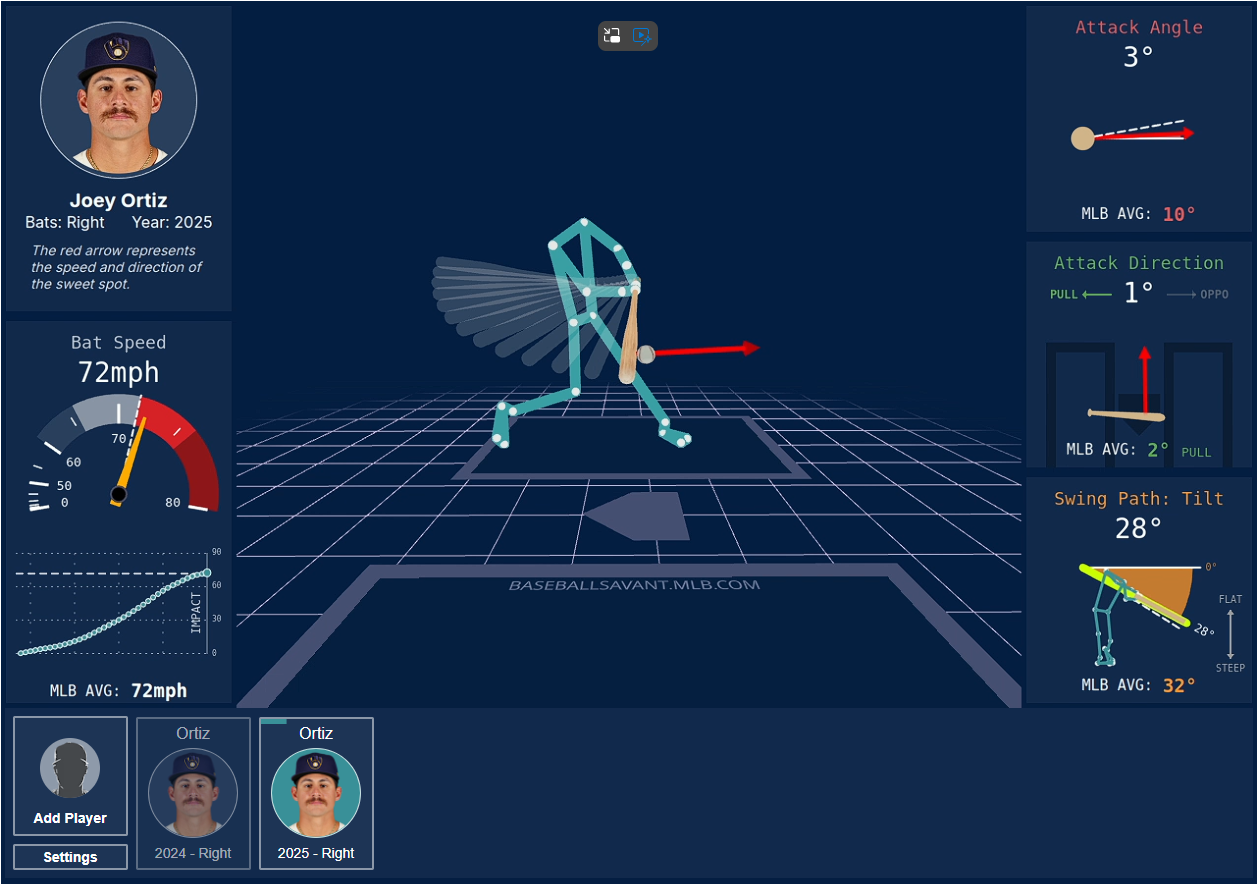Select the Ortiz 2025 - Right player card
1258x884 pixels.
click(316, 792)
